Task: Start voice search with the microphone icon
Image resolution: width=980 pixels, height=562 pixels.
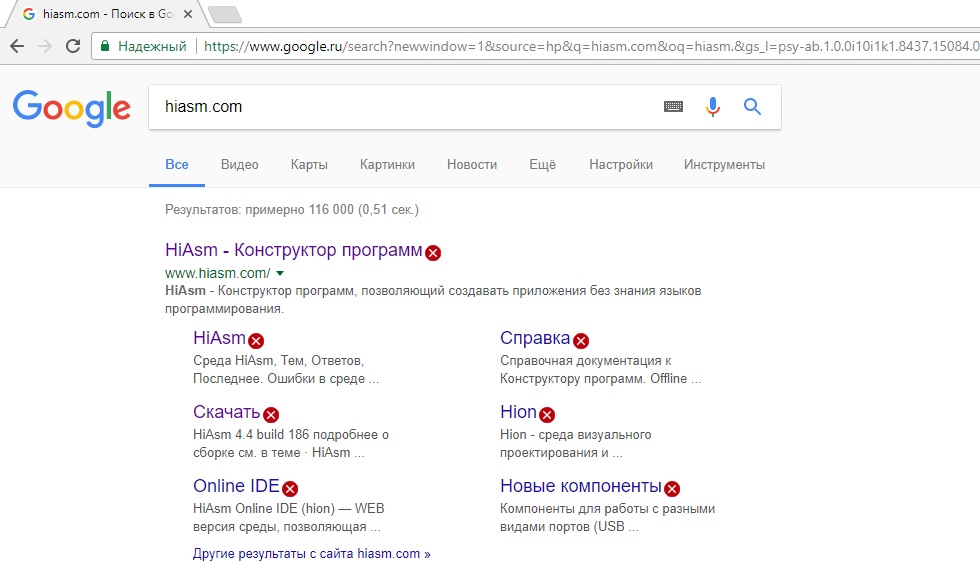Action: tap(713, 107)
